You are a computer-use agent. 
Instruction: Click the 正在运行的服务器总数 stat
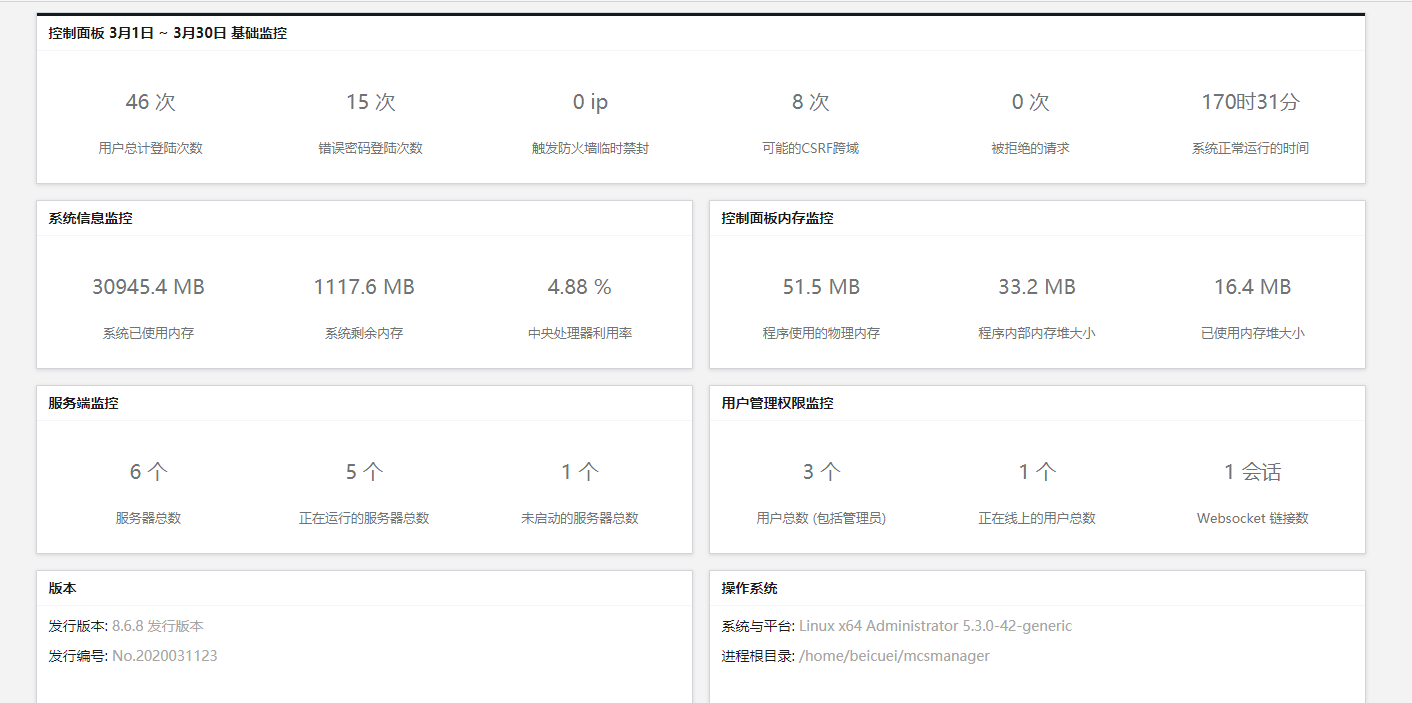364,490
